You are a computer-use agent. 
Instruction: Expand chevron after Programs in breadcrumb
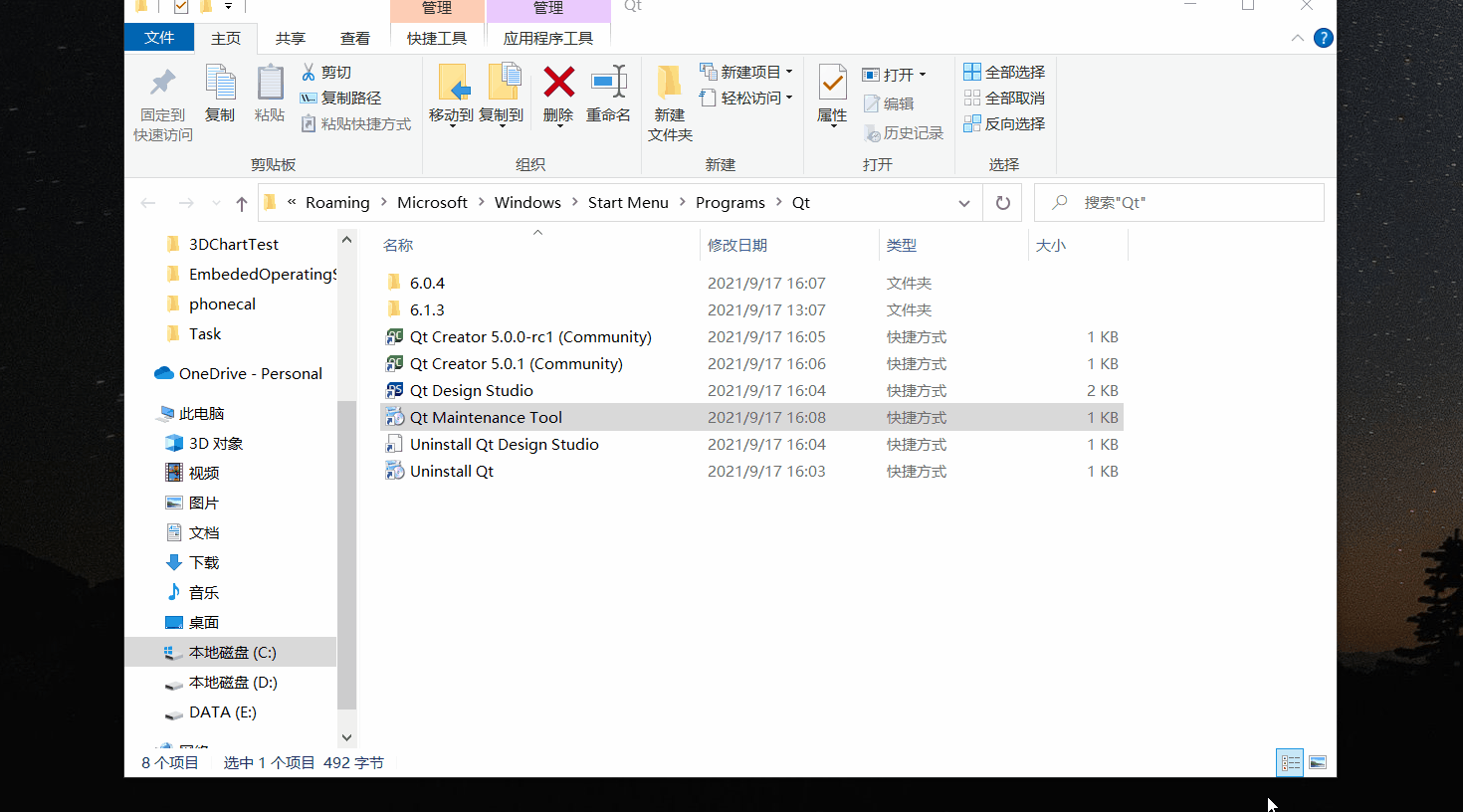tap(778, 202)
